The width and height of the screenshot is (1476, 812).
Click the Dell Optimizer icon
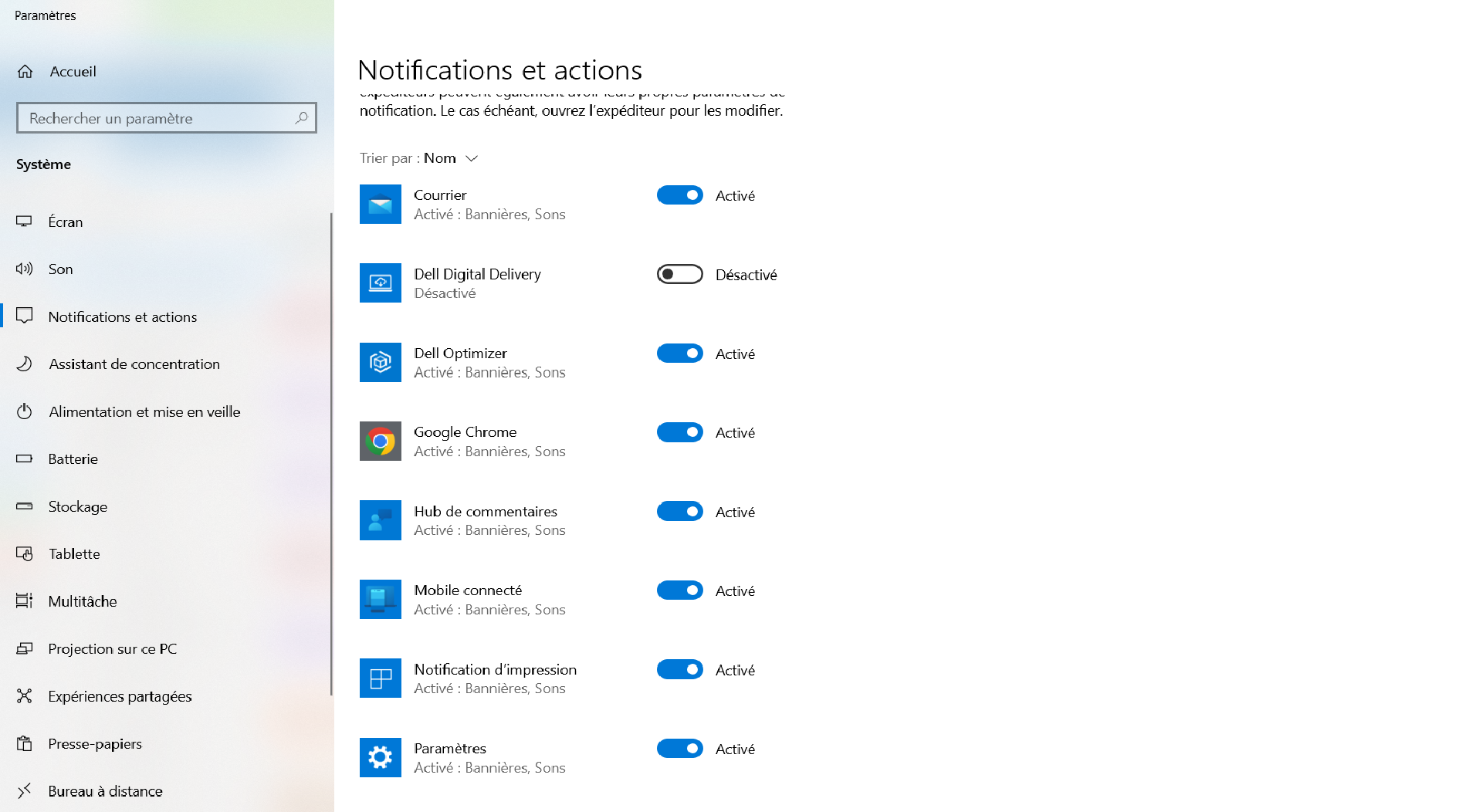click(380, 362)
